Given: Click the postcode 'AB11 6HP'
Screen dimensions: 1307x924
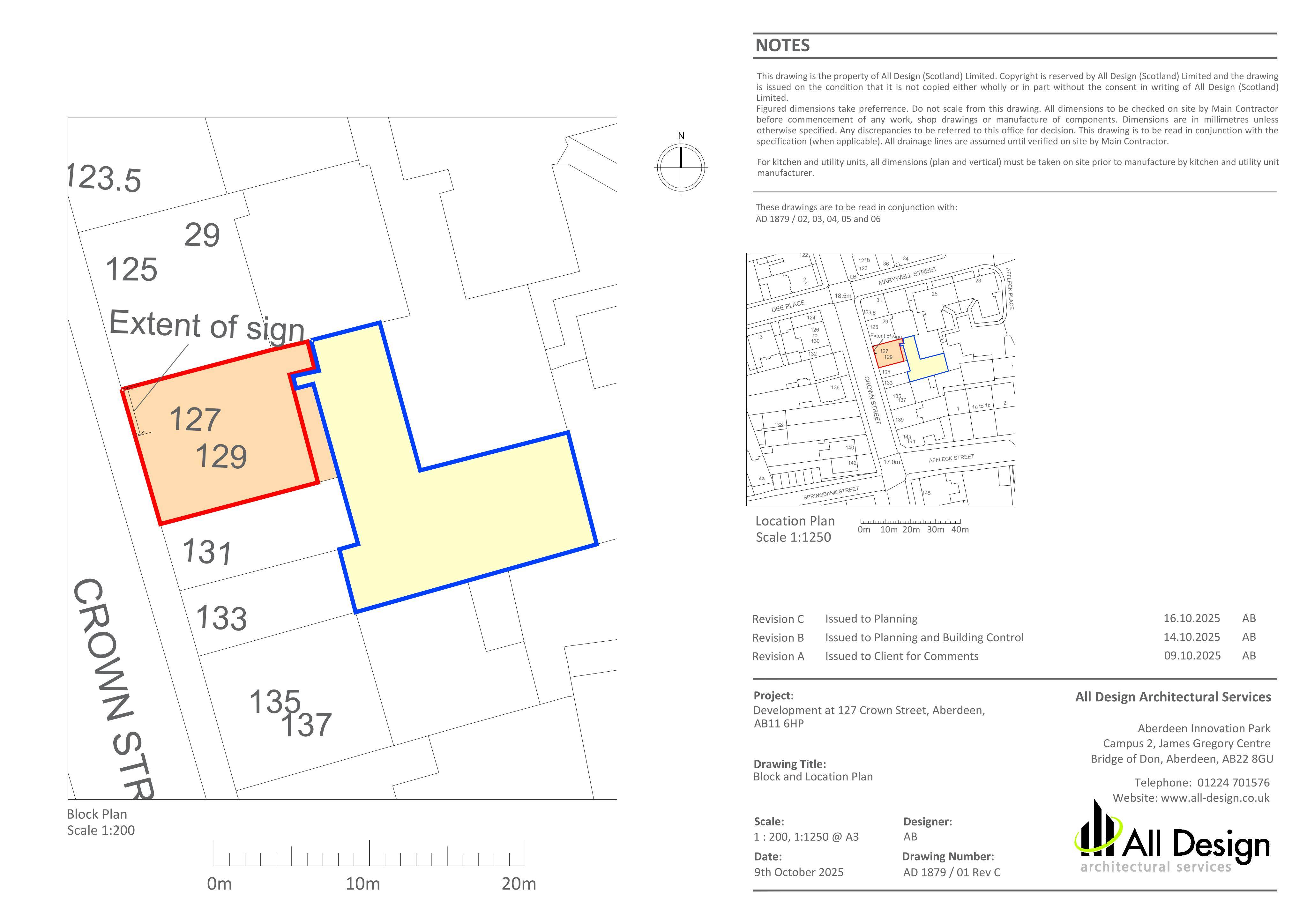Looking at the screenshot, I should 778,724.
